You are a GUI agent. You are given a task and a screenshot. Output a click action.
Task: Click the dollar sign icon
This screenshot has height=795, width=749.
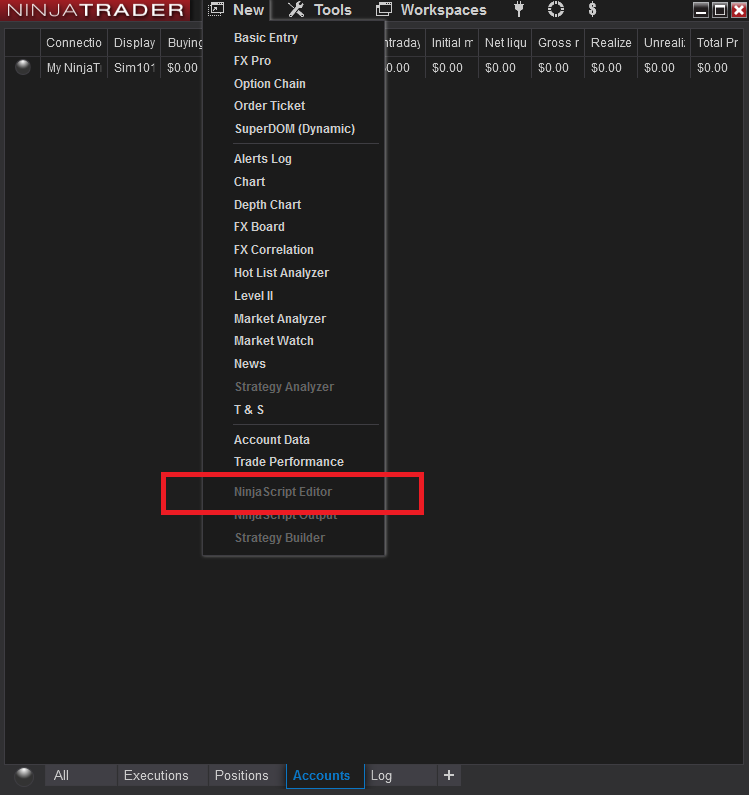pyautogui.click(x=592, y=10)
